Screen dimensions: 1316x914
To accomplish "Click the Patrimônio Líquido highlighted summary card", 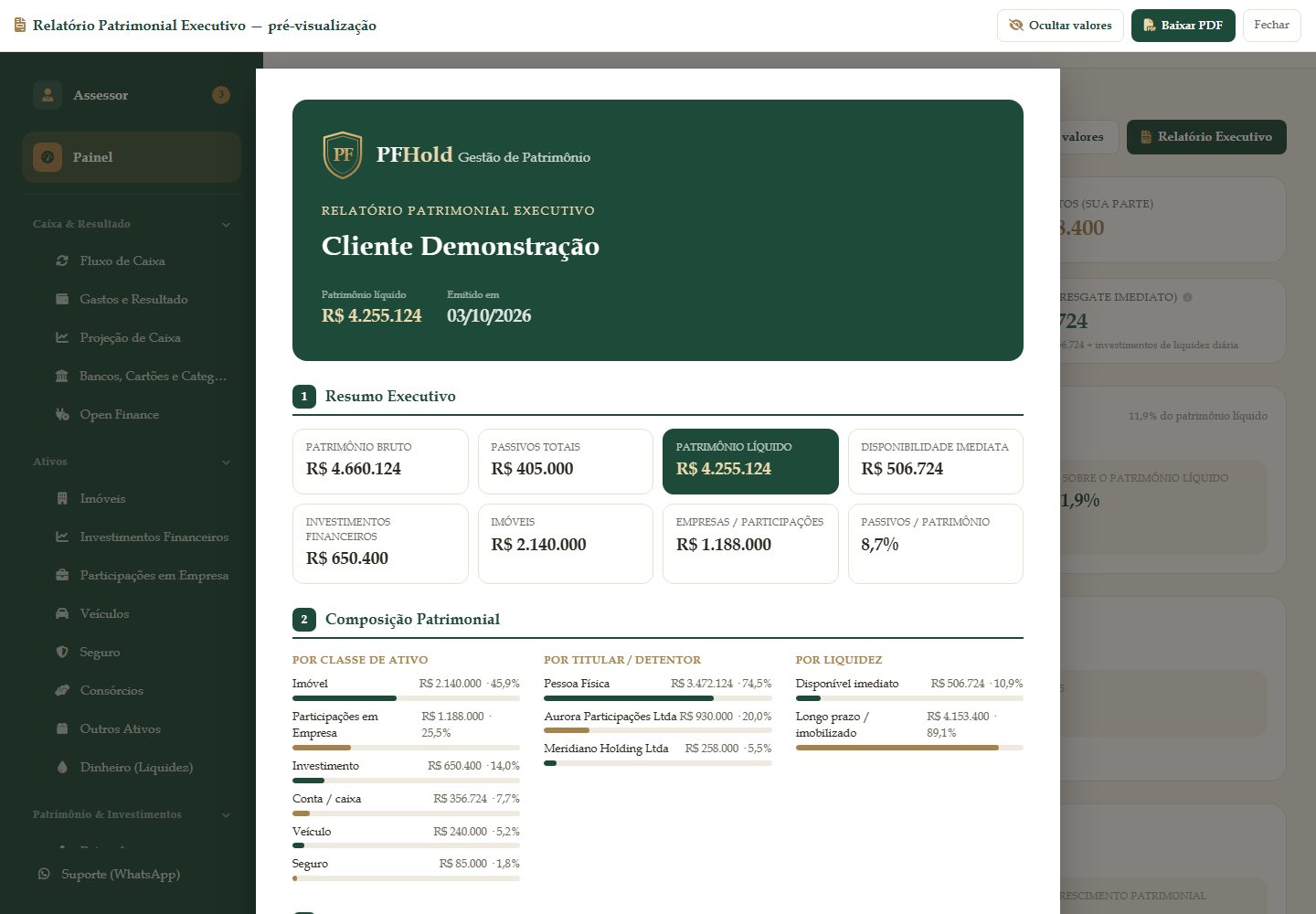I will [750, 462].
